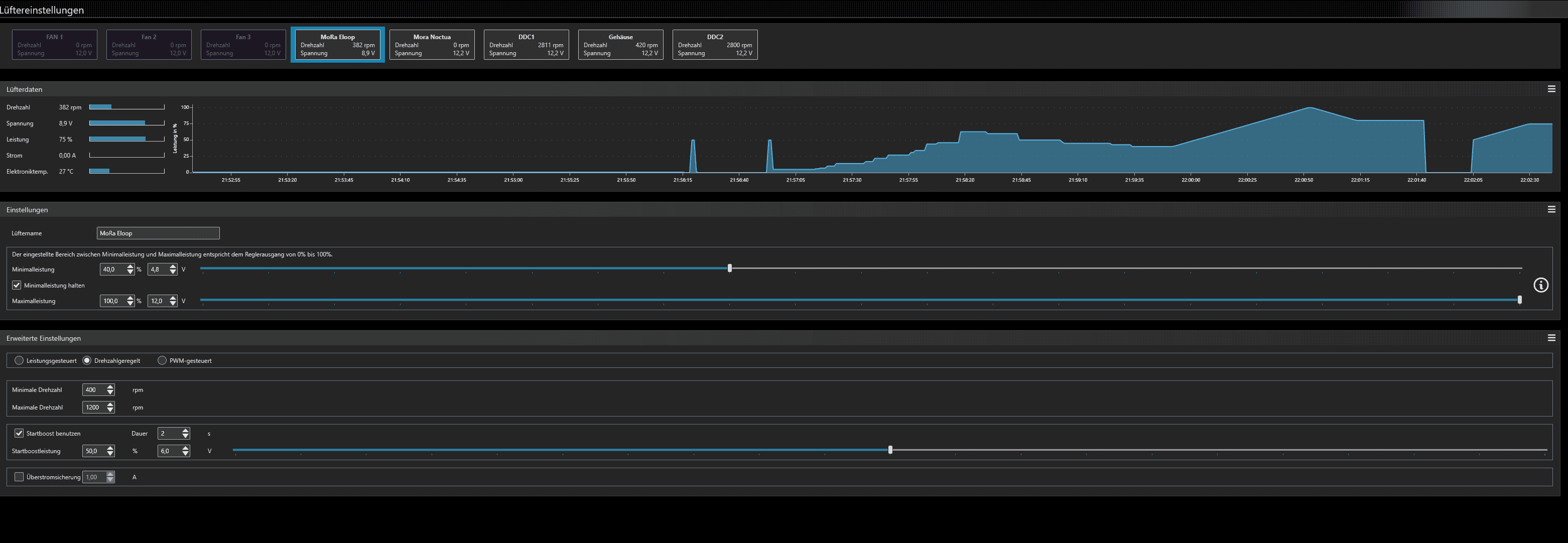Click the Startboostleistung slider handle
The width and height of the screenshot is (1568, 543).
point(890,450)
